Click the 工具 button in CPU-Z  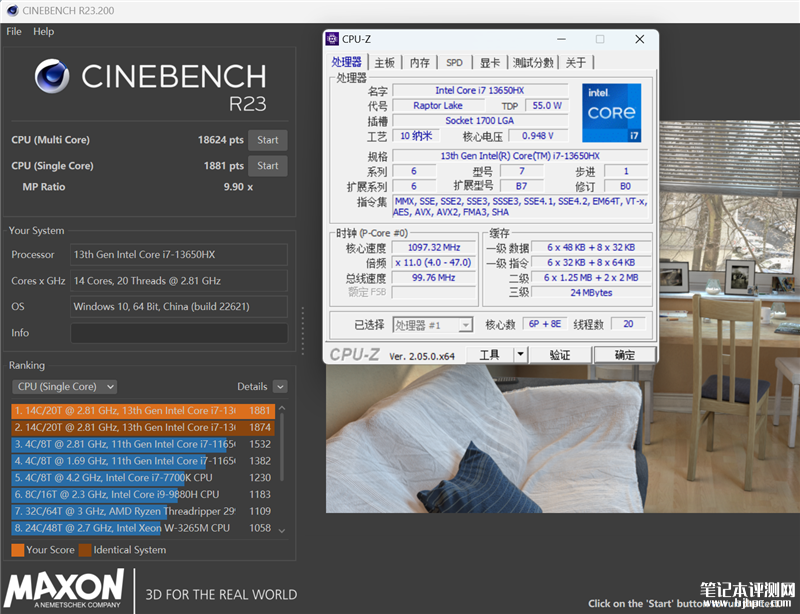pyautogui.click(x=489, y=355)
